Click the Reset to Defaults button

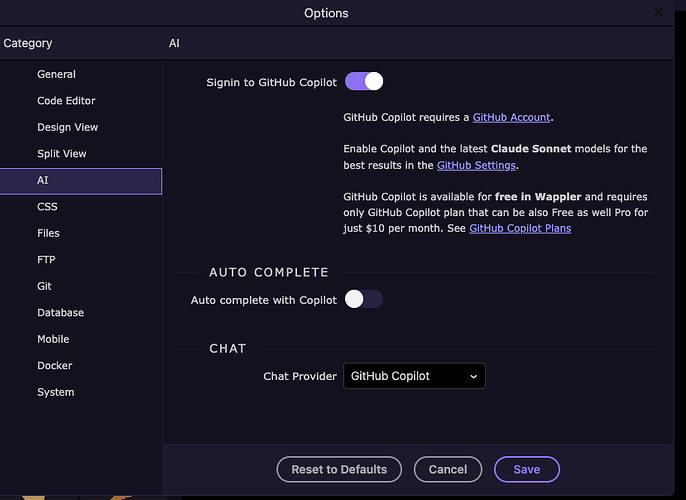[339, 469]
